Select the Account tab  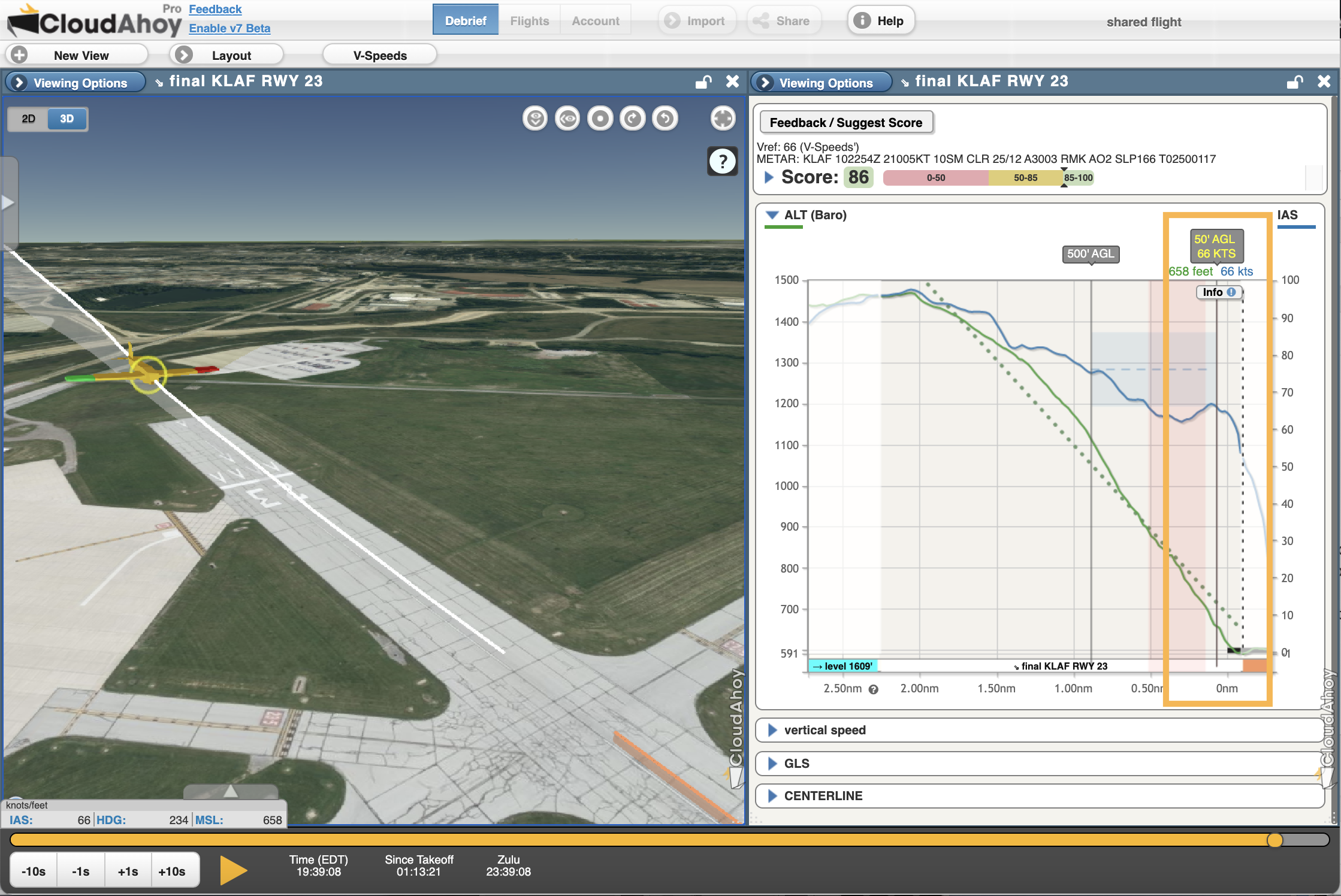click(x=596, y=20)
